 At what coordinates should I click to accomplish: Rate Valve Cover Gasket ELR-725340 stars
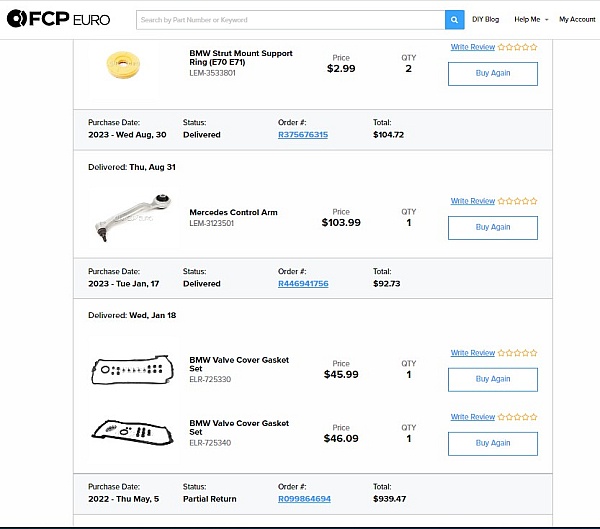click(517, 417)
